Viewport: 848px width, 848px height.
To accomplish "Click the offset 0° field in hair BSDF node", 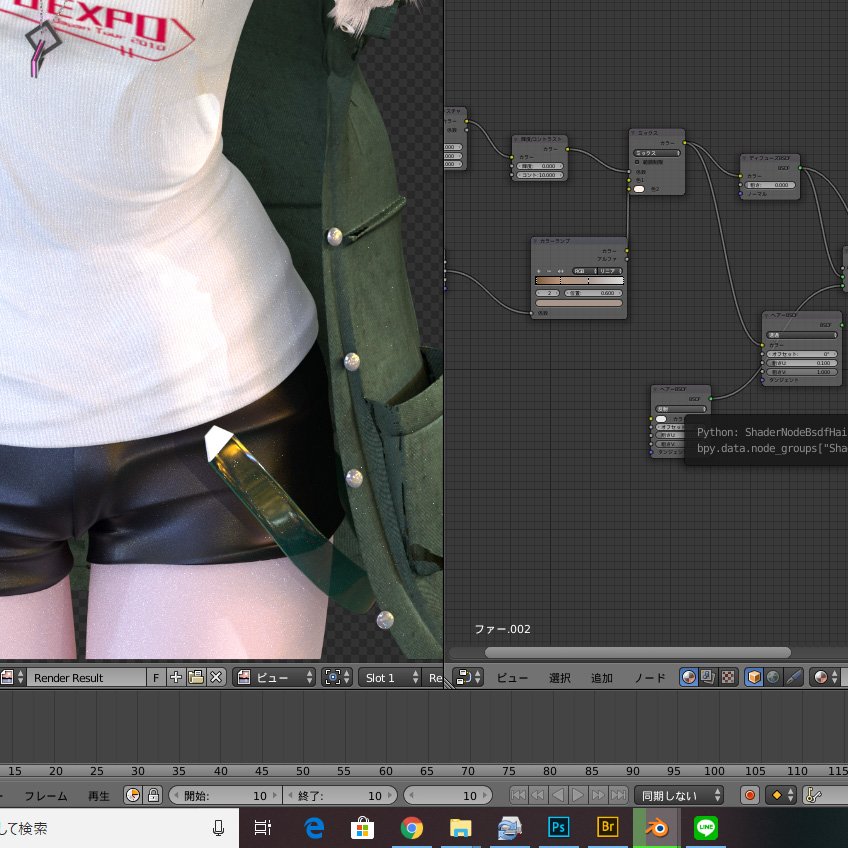I will (801, 354).
